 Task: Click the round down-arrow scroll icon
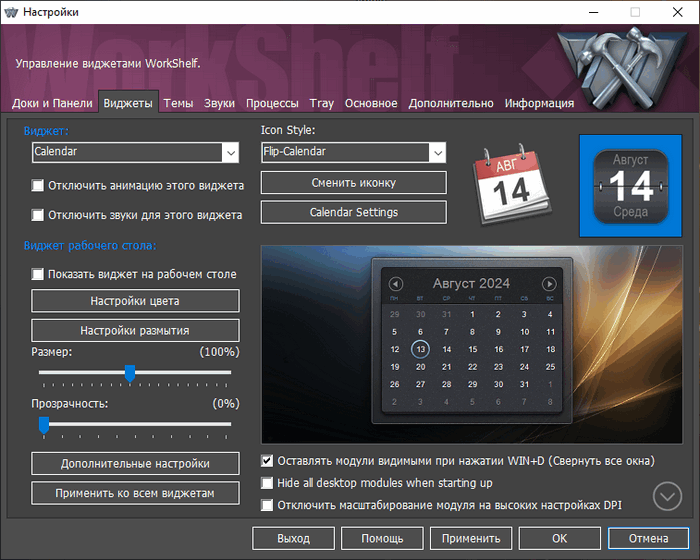(667, 496)
